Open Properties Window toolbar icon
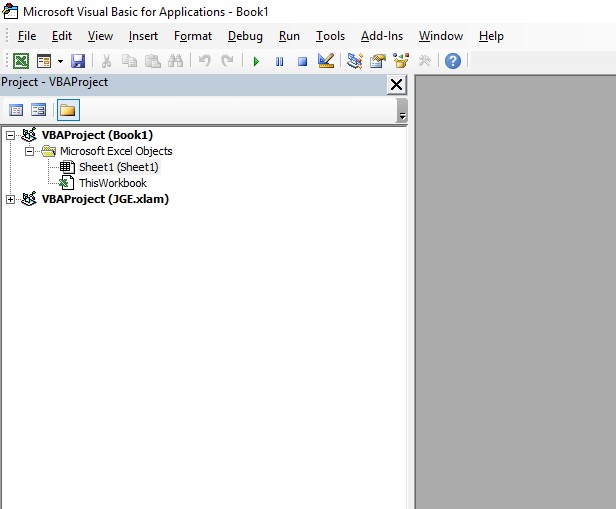Image resolution: width=616 pixels, height=509 pixels. pos(378,61)
